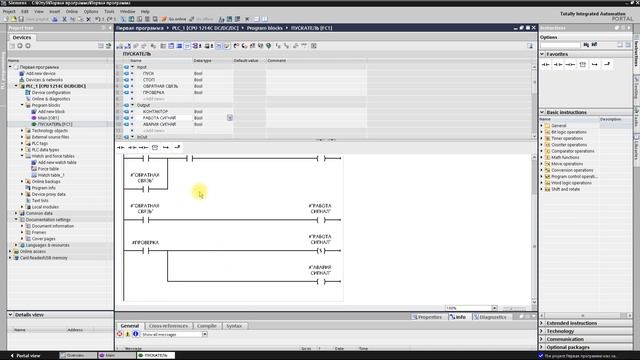The width and height of the screenshot is (640, 360).
Task: Click the Go offline toolbar button
Action: pos(202,19)
